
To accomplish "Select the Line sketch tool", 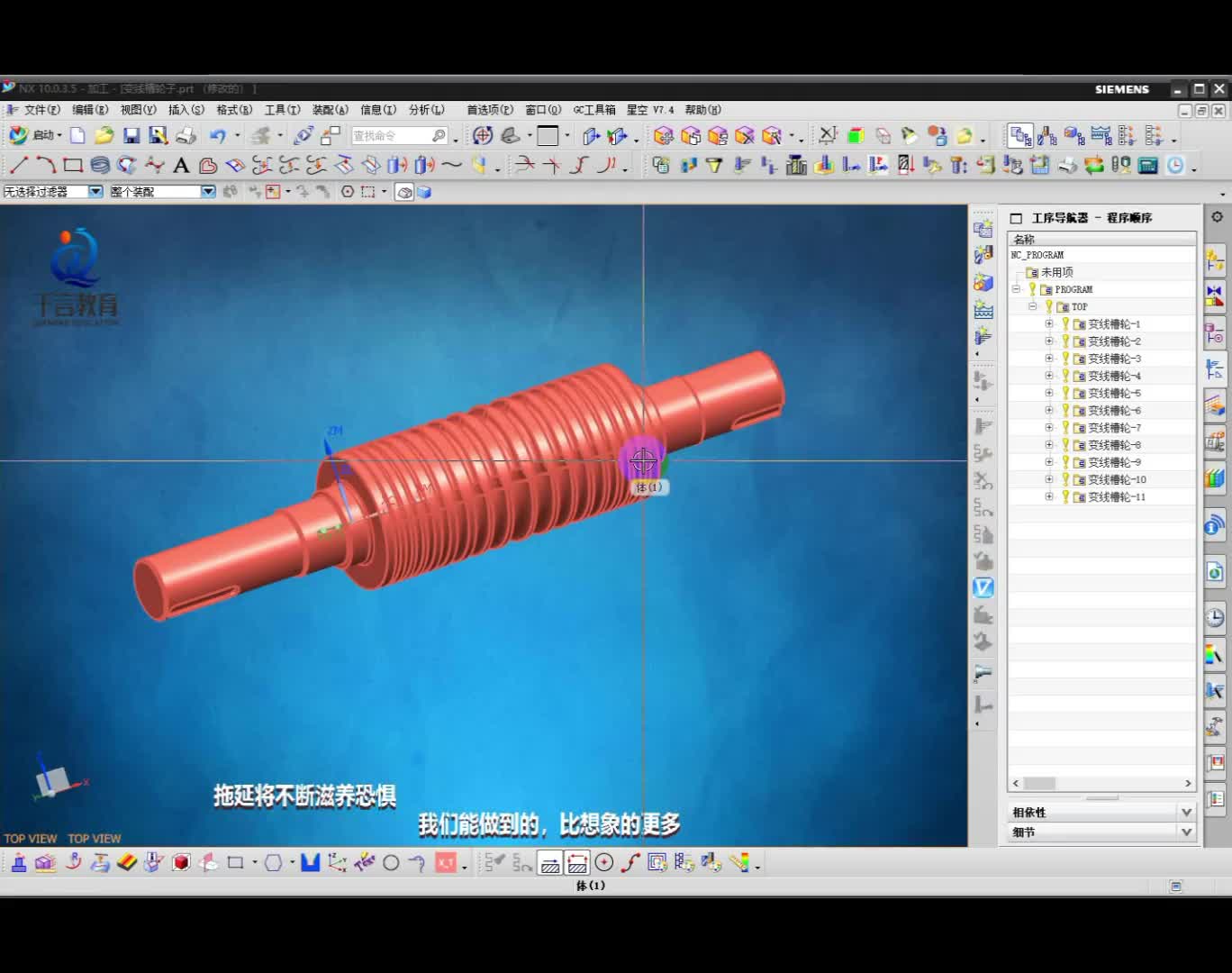I will click(x=19, y=165).
